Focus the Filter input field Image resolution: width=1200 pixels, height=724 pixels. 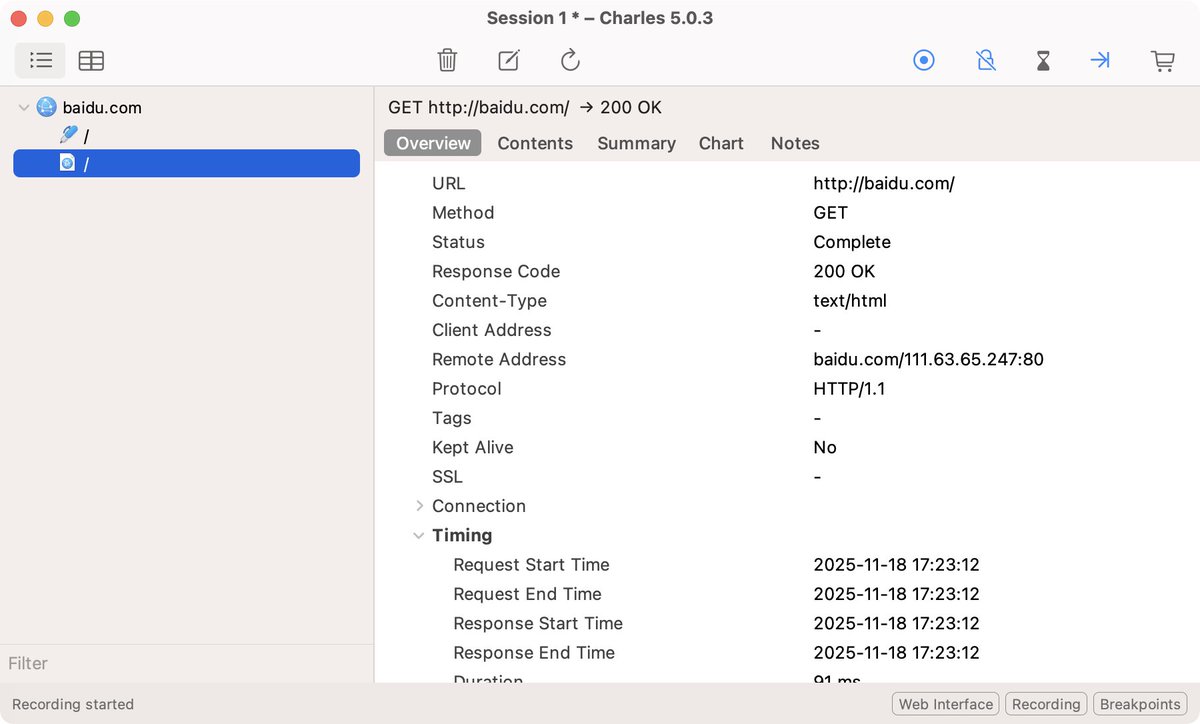click(186, 663)
